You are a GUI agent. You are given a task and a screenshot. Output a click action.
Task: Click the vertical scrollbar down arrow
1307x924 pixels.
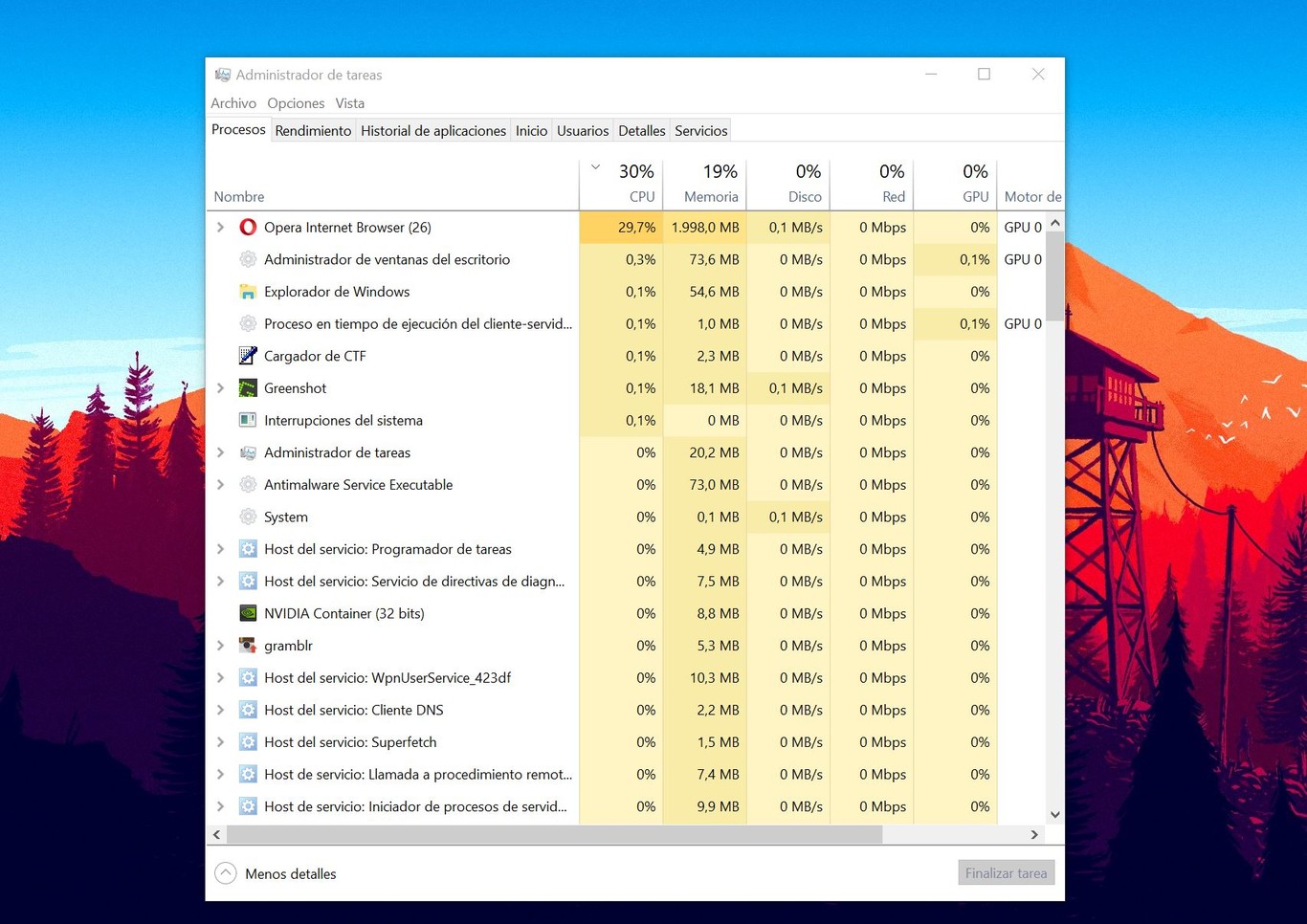click(x=1055, y=815)
